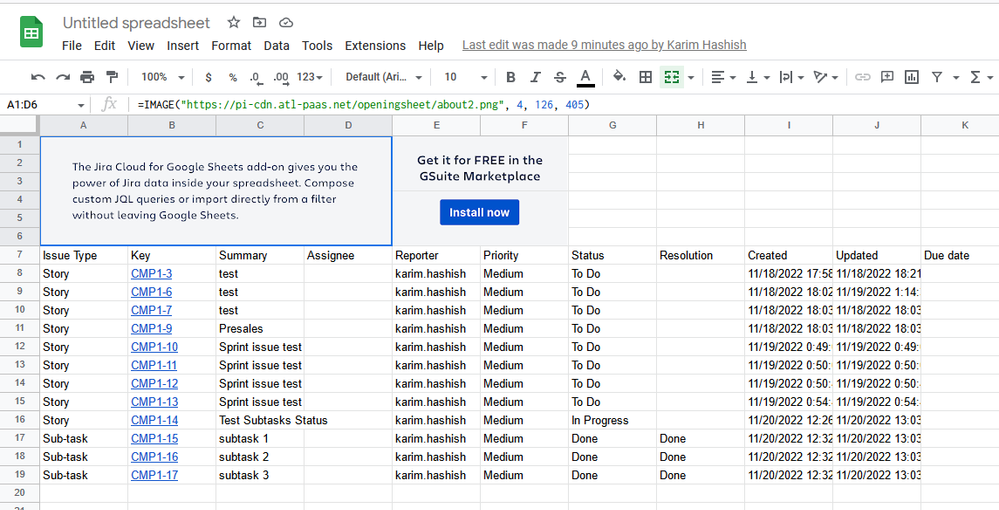Click the Merge cells icon
The image size is (999, 510).
[x=672, y=77]
